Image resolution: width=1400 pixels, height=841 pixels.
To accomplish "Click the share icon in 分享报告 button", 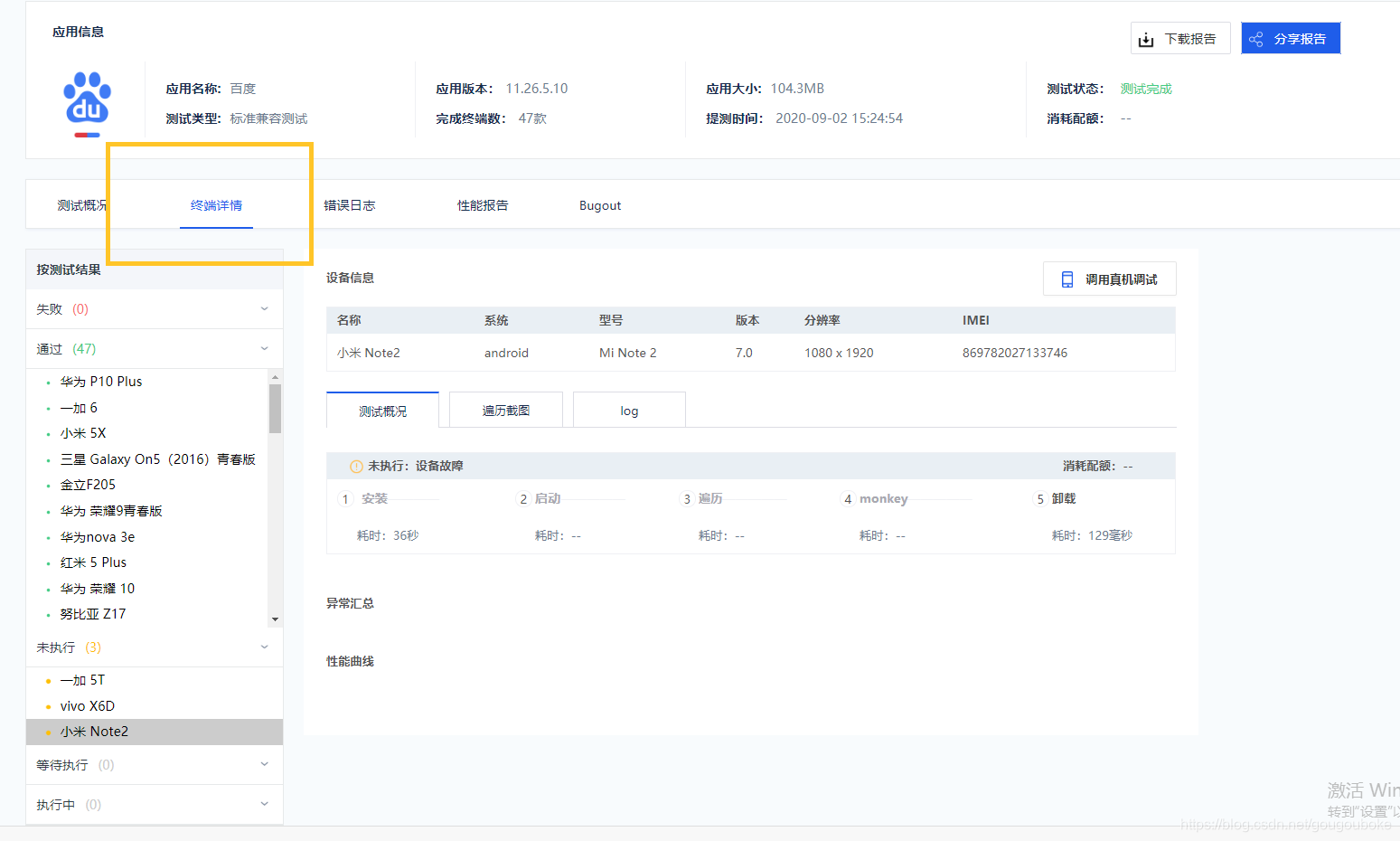I will pyautogui.click(x=1256, y=39).
